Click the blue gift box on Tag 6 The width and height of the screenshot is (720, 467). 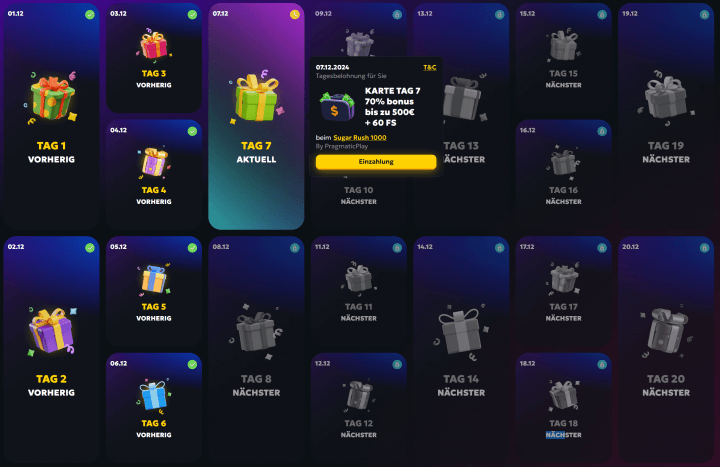[x=154, y=395]
